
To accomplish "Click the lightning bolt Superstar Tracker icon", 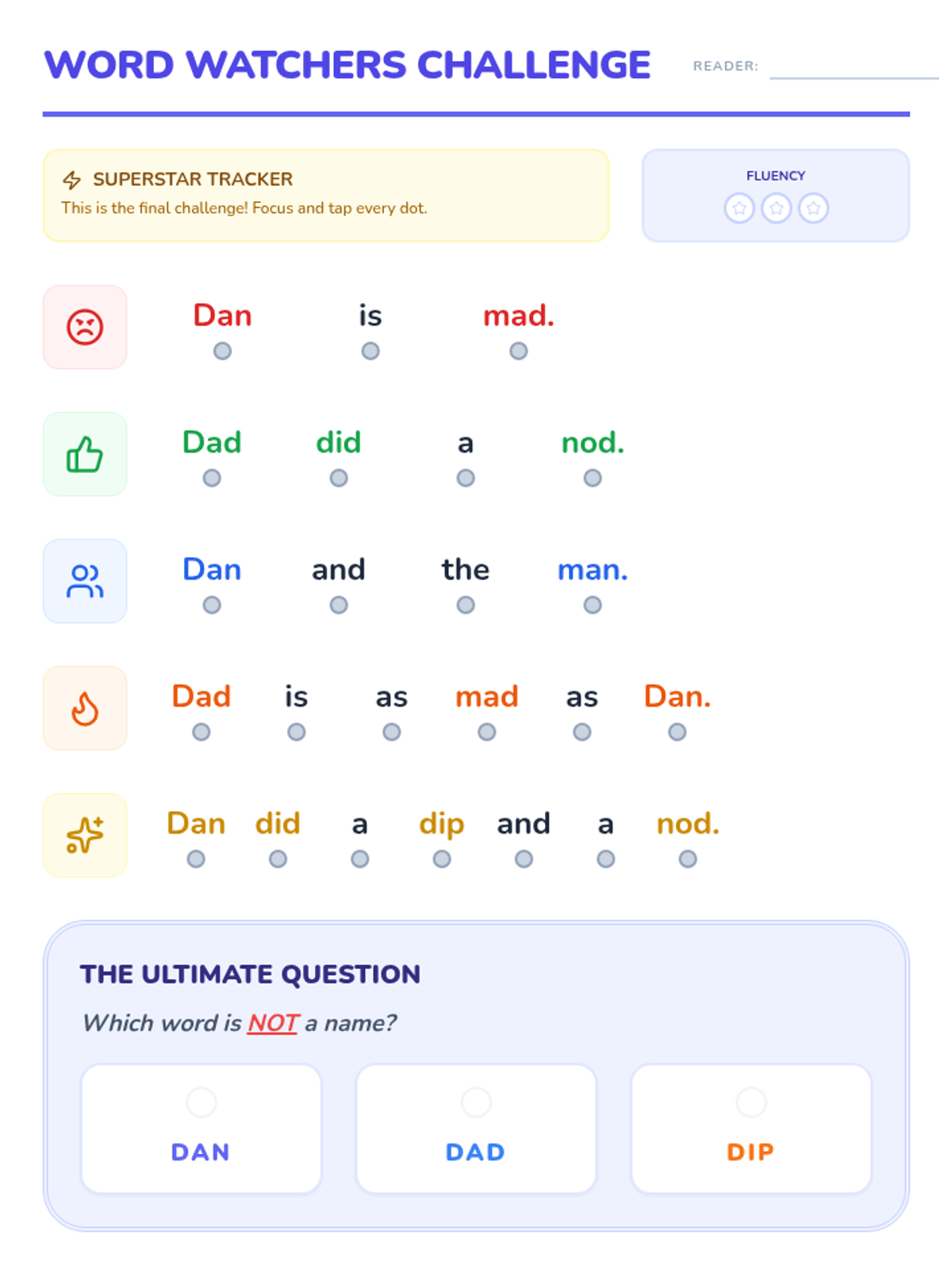I will [72, 180].
